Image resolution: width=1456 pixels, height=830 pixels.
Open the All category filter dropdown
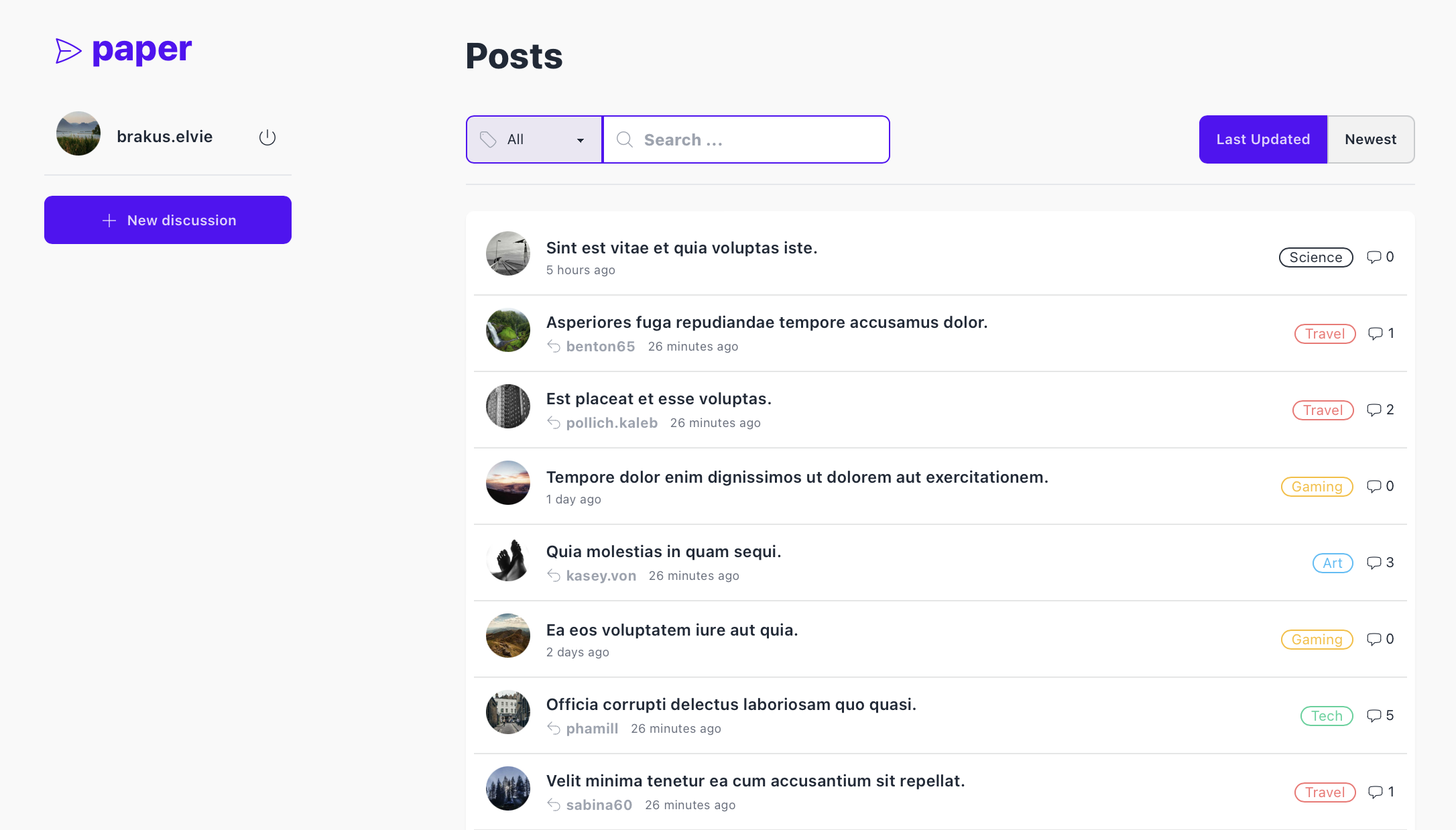click(x=534, y=139)
